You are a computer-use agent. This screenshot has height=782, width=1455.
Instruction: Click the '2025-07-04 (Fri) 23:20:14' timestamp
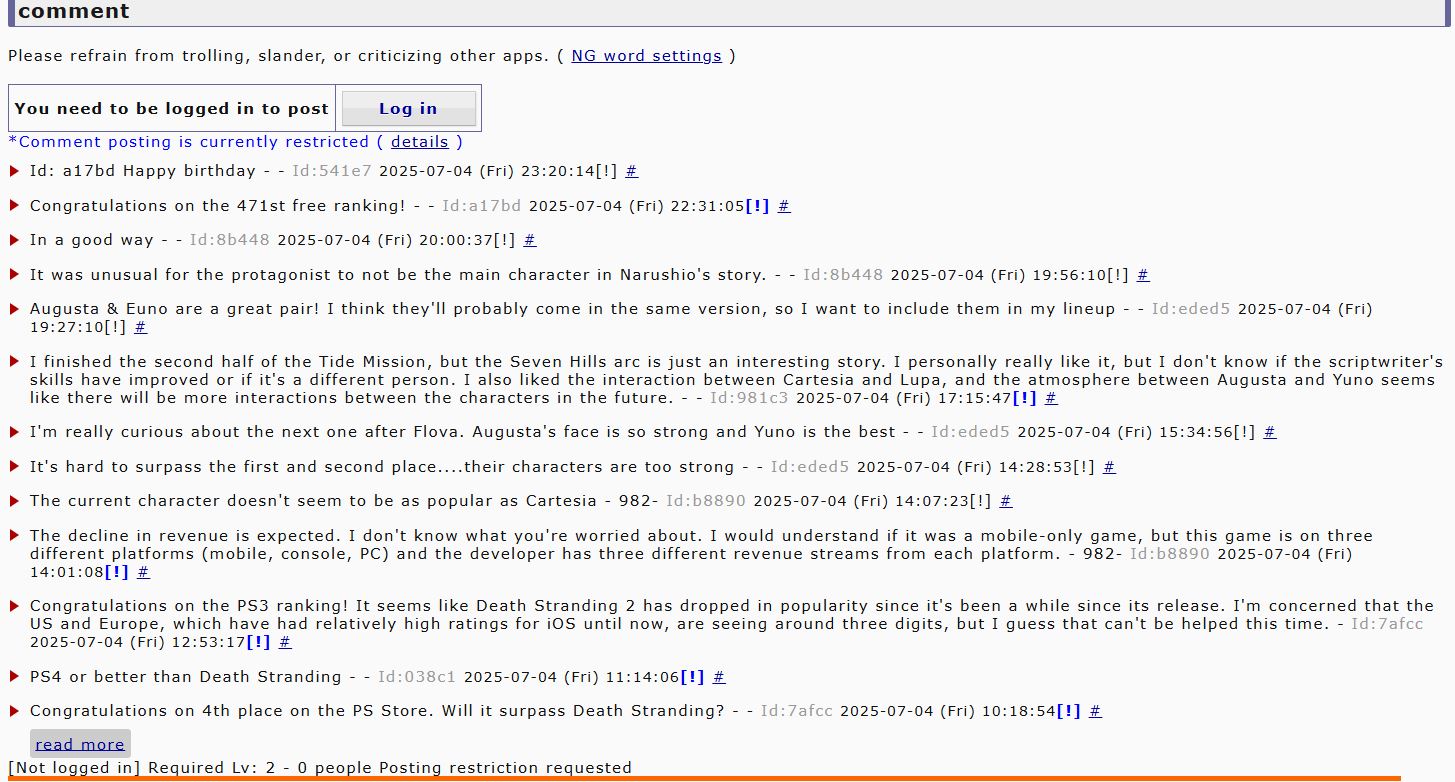(x=486, y=171)
